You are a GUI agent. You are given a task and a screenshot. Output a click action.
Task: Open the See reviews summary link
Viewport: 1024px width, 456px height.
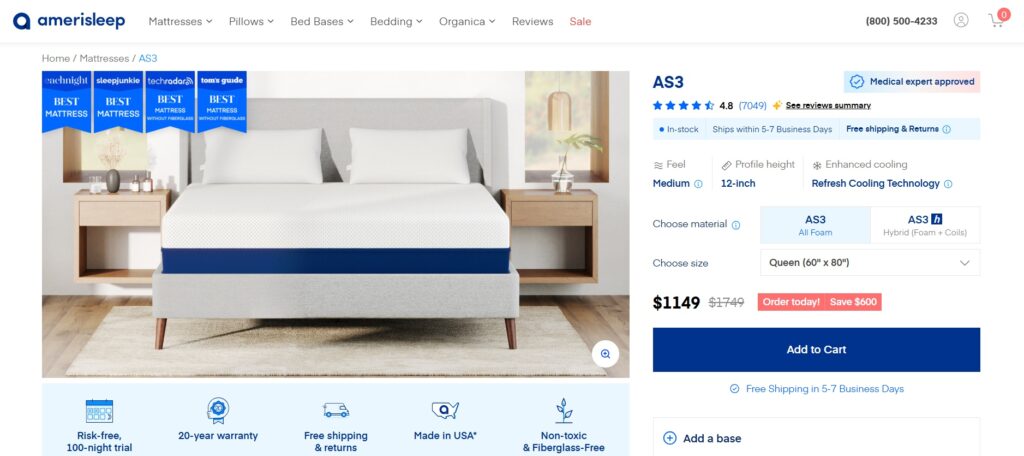[828, 105]
